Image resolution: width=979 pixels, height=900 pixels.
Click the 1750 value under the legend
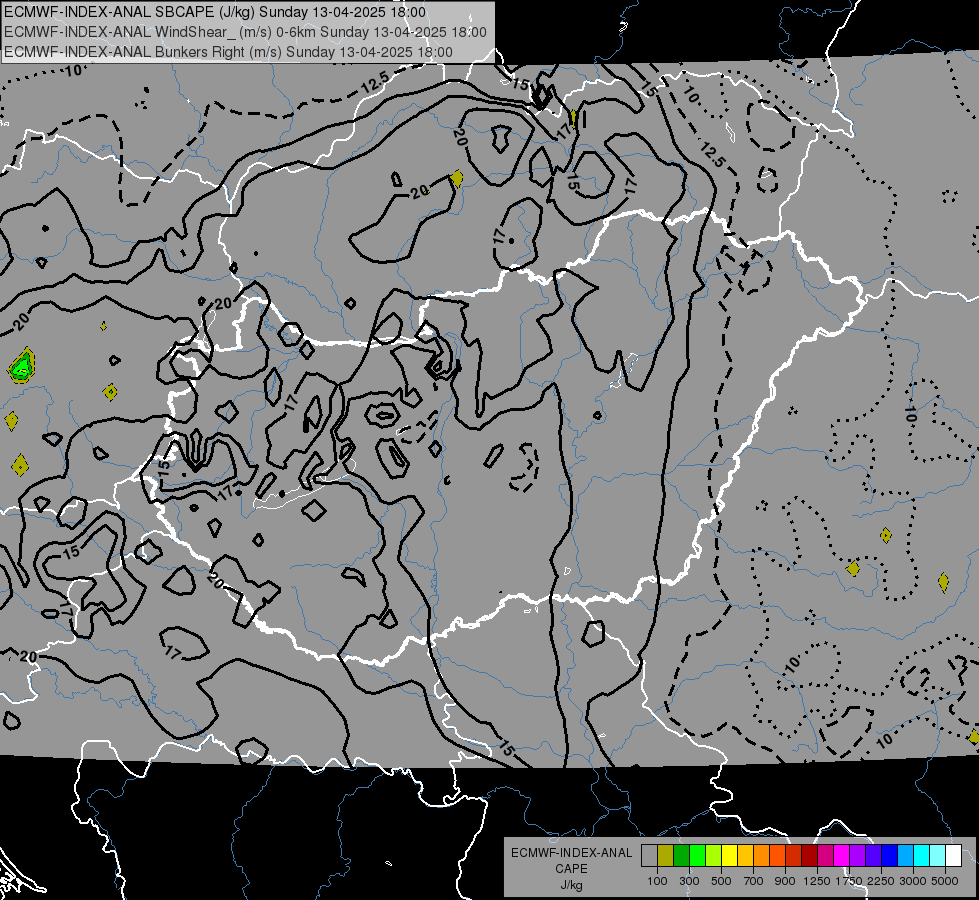pyautogui.click(x=849, y=881)
